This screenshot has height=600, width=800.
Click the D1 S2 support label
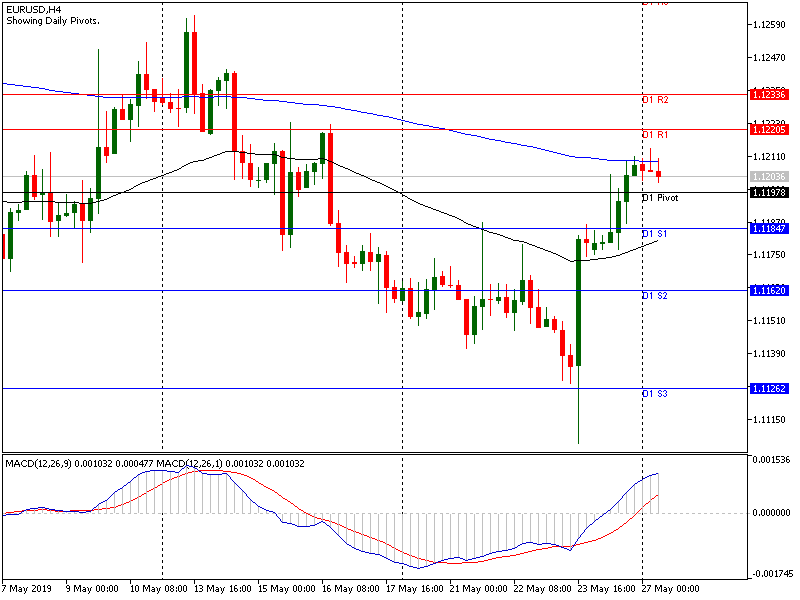[655, 296]
